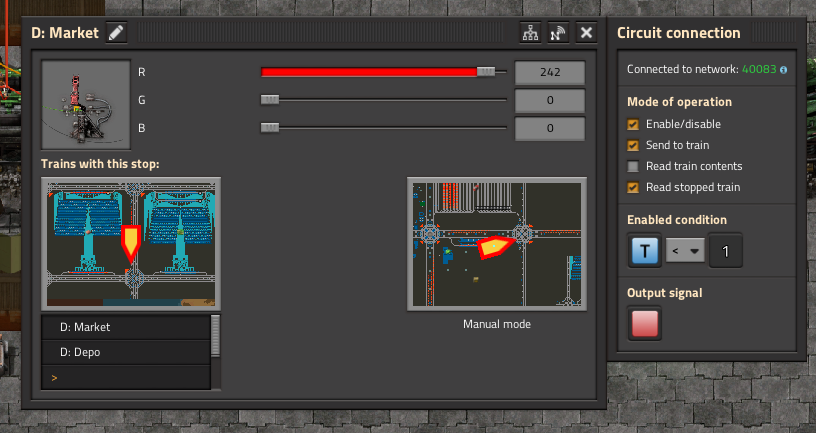Click the R color slider handle
Screen dimensions: 816x433
[486, 72]
